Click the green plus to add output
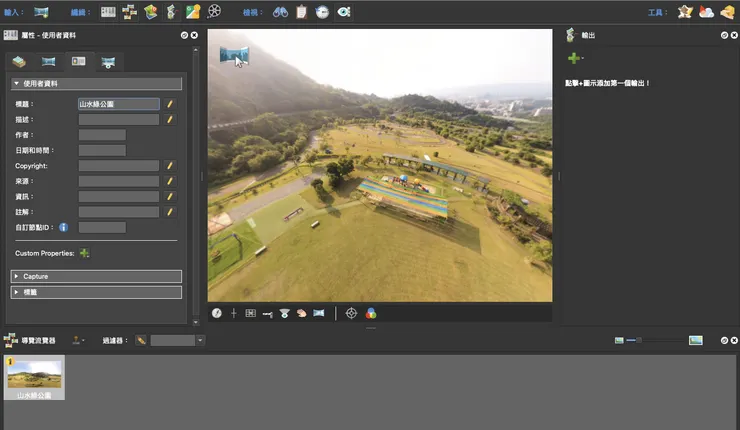The image size is (740, 430). click(574, 59)
